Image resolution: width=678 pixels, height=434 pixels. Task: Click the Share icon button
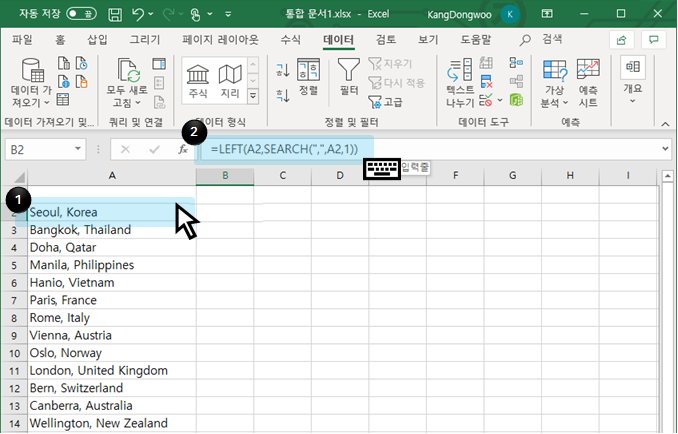[622, 40]
